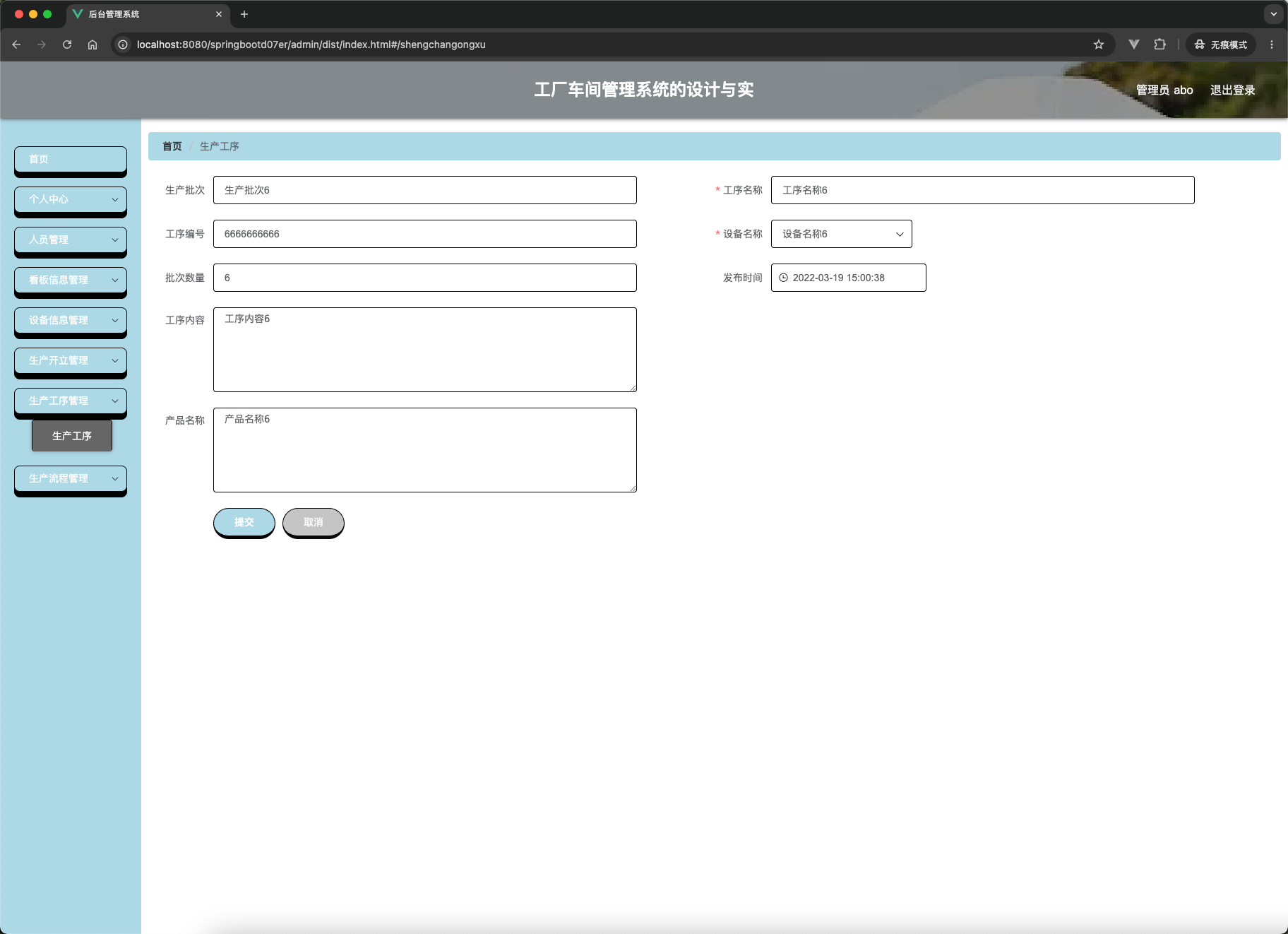
Task: Click inside the 工序内容 textarea
Action: (x=425, y=350)
